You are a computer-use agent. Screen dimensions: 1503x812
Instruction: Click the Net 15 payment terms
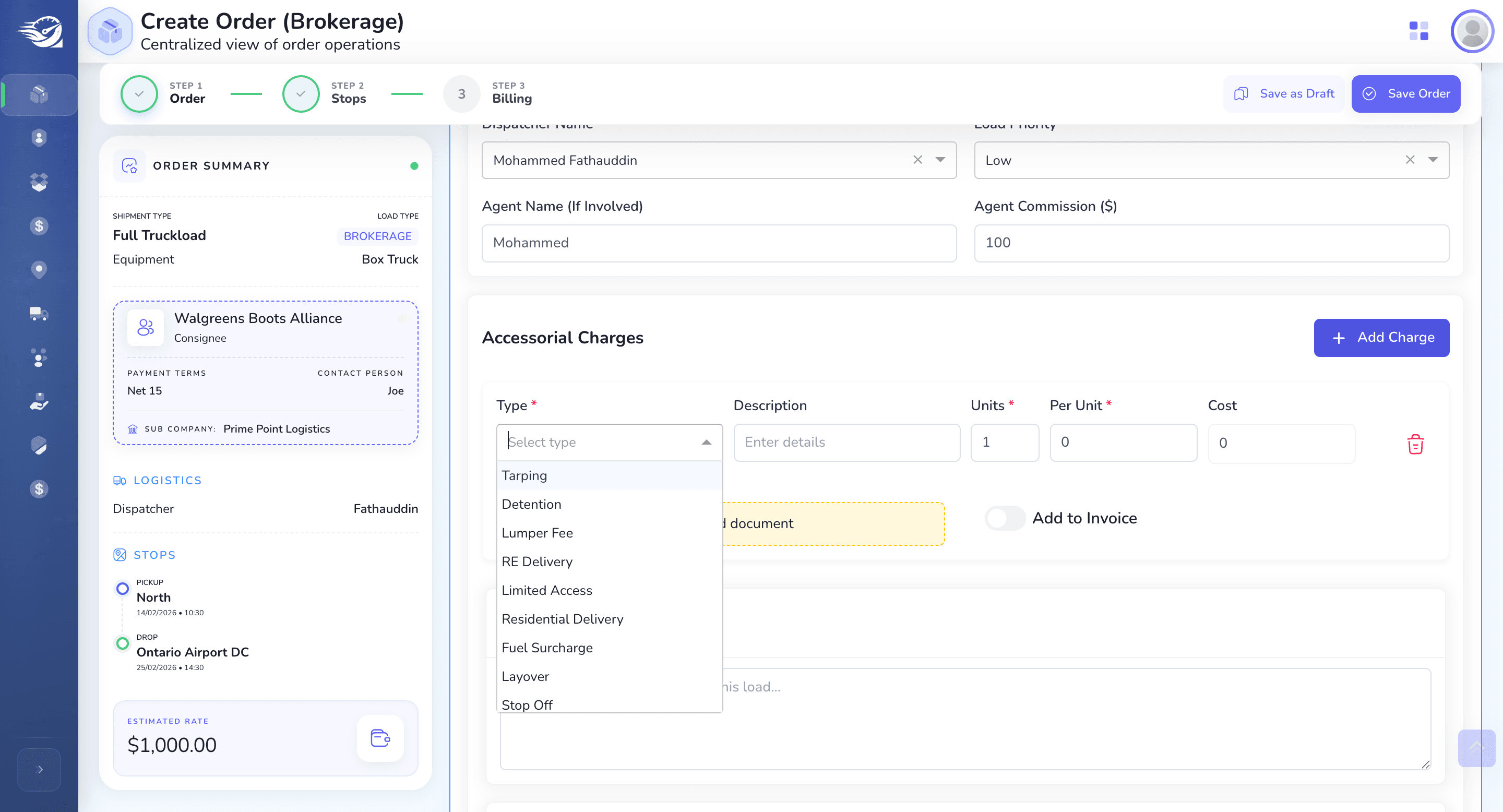click(x=145, y=391)
